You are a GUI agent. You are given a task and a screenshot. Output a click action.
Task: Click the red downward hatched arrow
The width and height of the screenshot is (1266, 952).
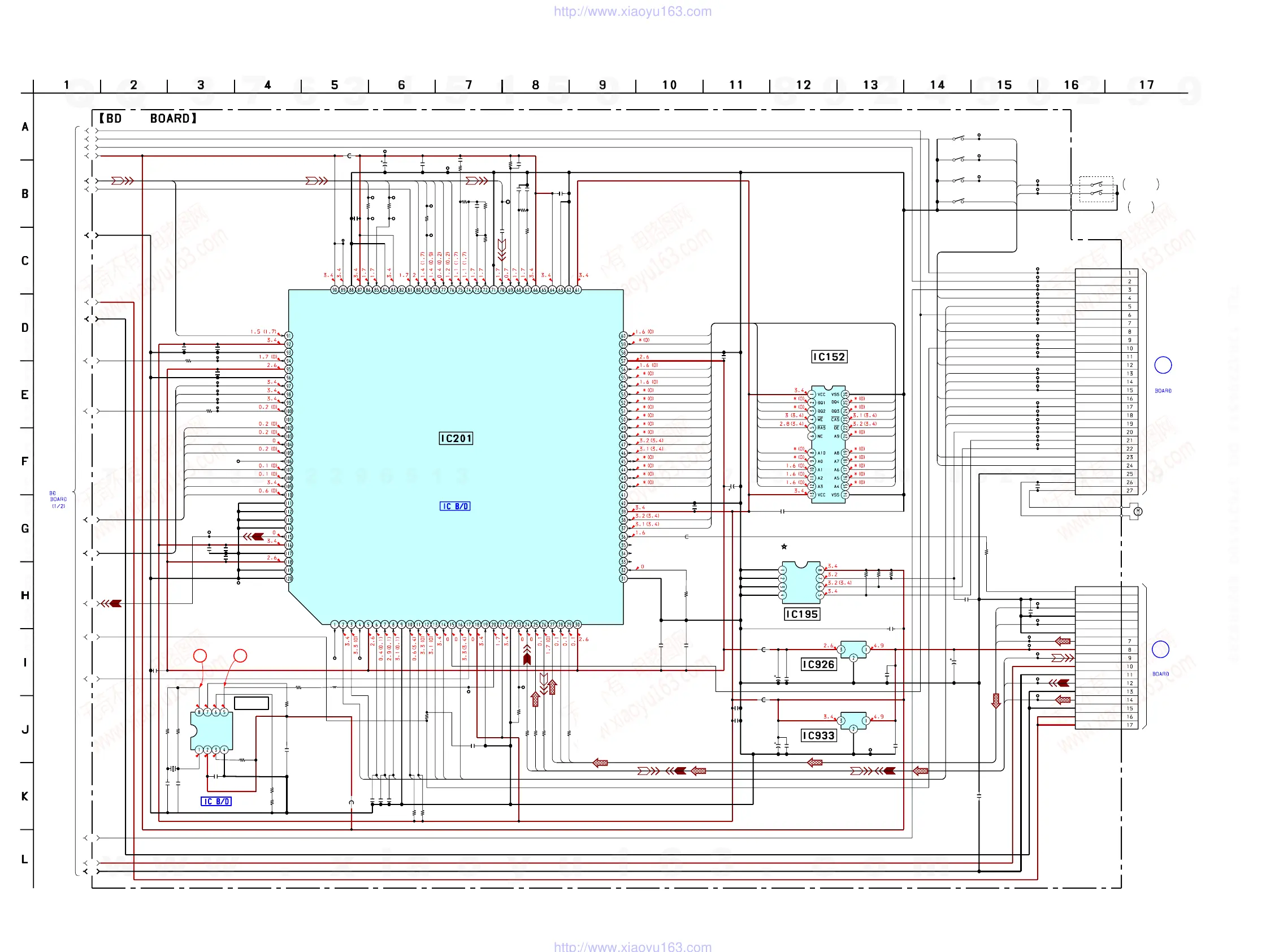point(996,700)
